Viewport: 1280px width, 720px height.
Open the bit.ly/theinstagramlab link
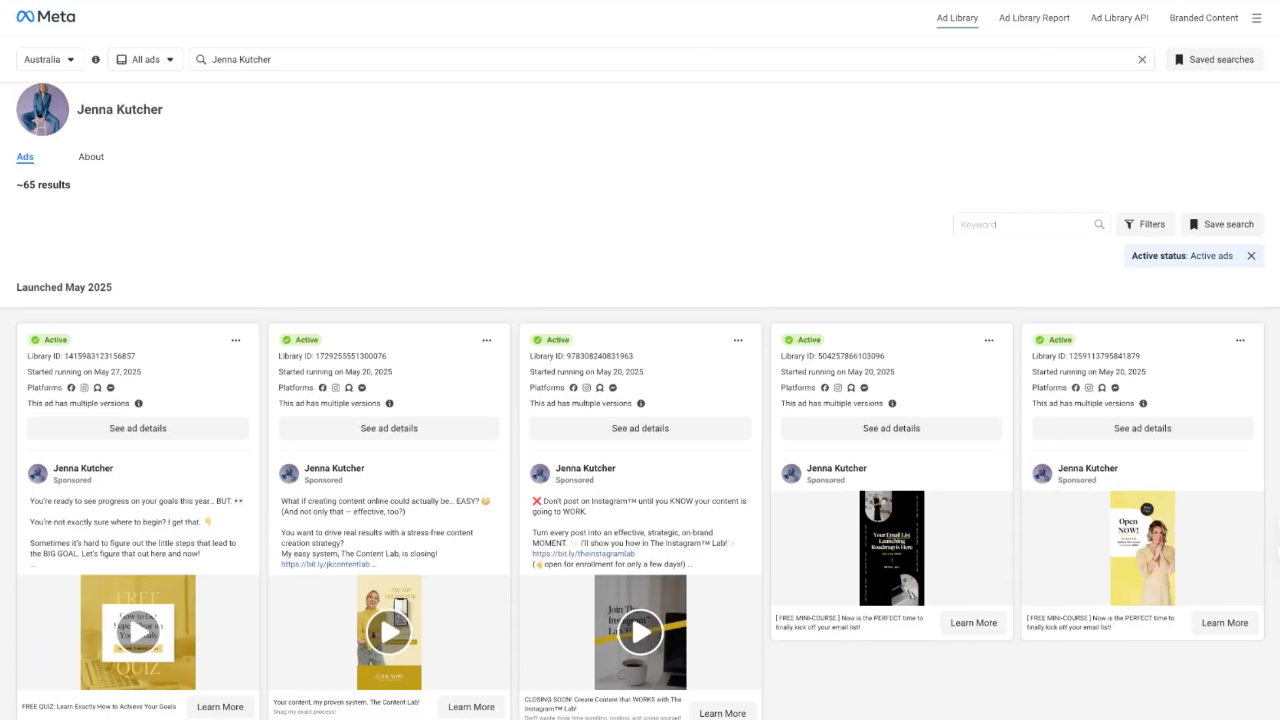pos(583,554)
